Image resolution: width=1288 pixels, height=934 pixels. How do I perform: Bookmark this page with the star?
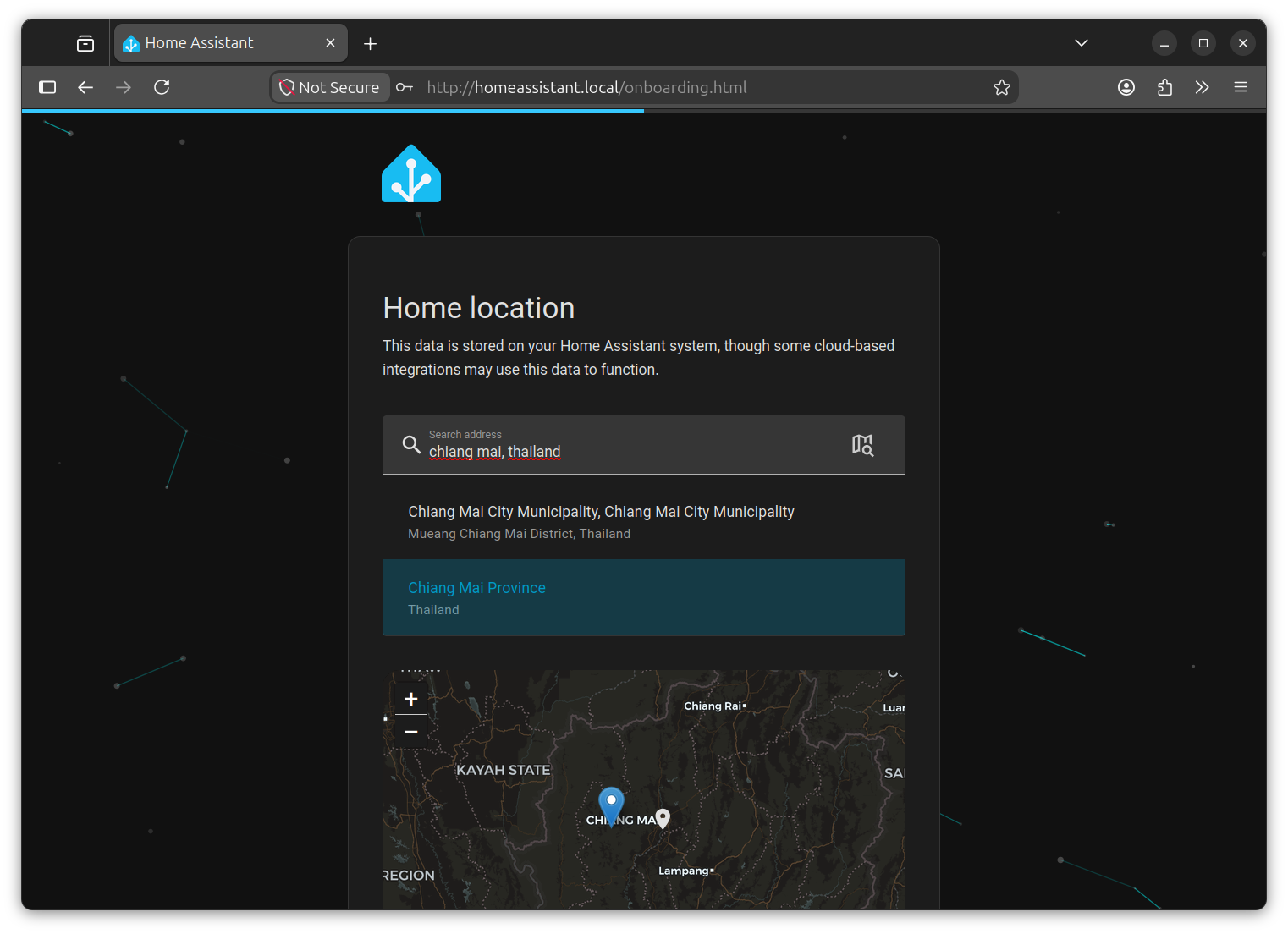click(1002, 87)
